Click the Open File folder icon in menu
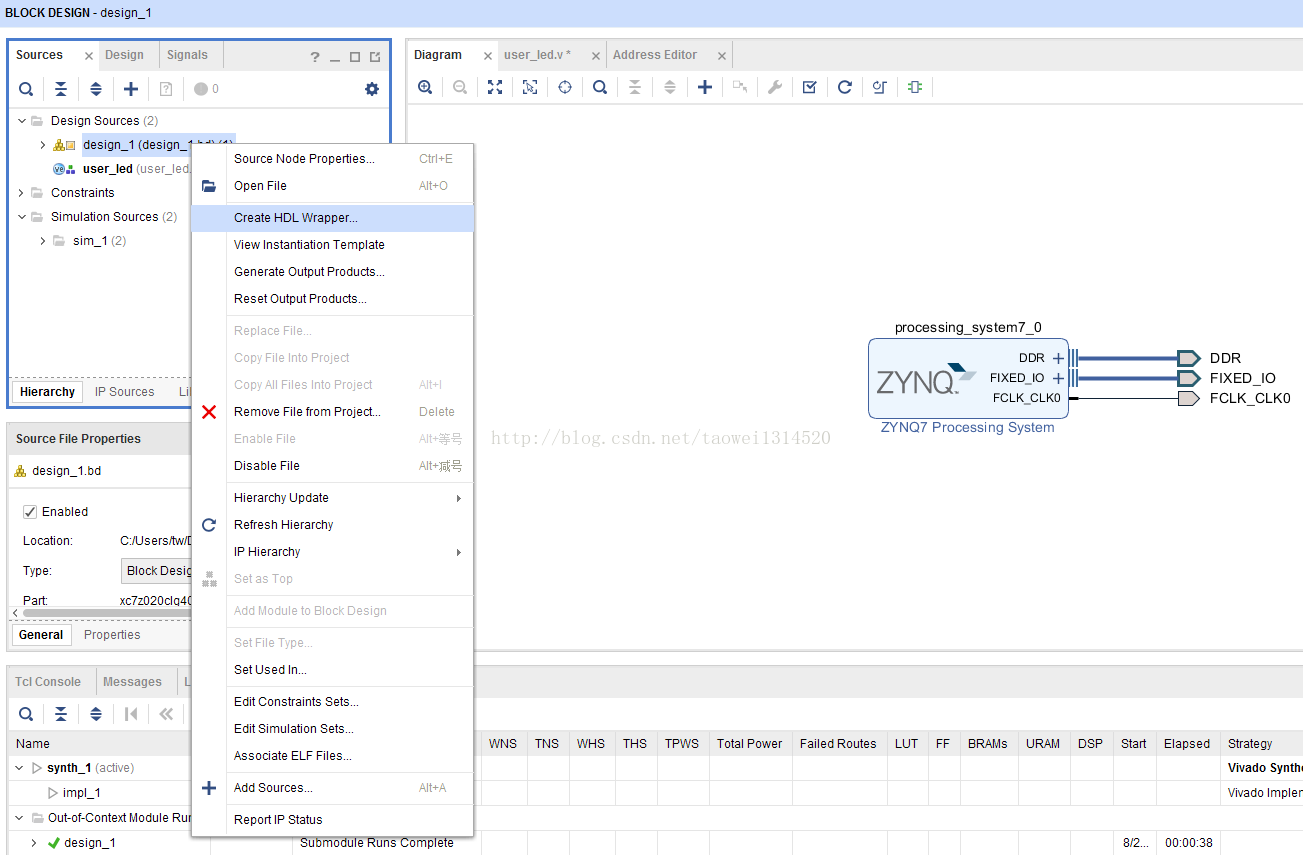This screenshot has width=1303, height=855. coord(209,186)
